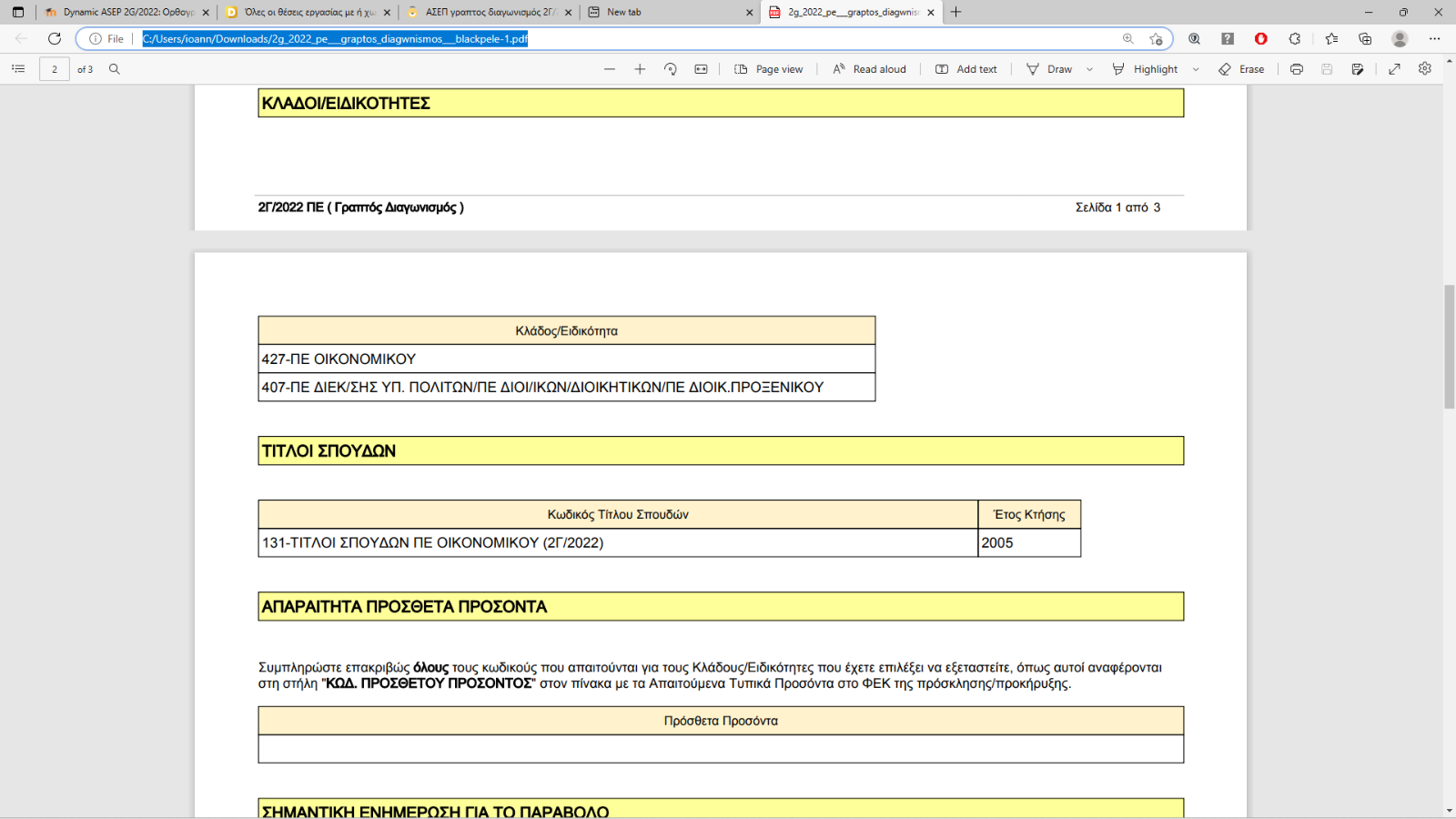This screenshot has width=1456, height=819.
Task: Refresh the current page
Action: click(55, 38)
